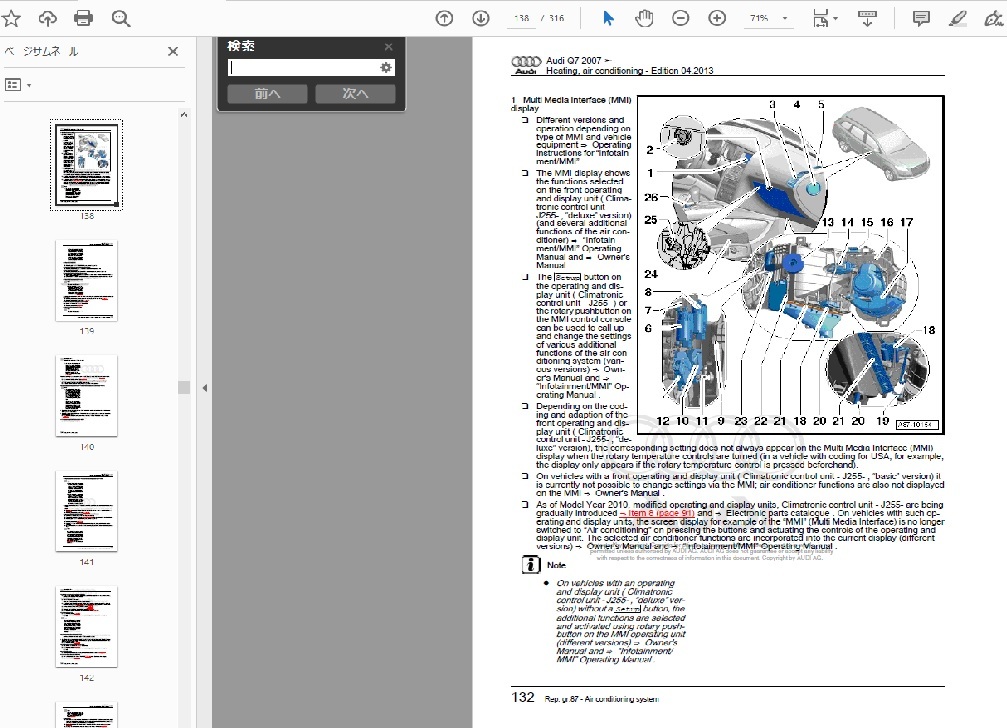Click the scrolling mode toolbar icon

pos(867,18)
